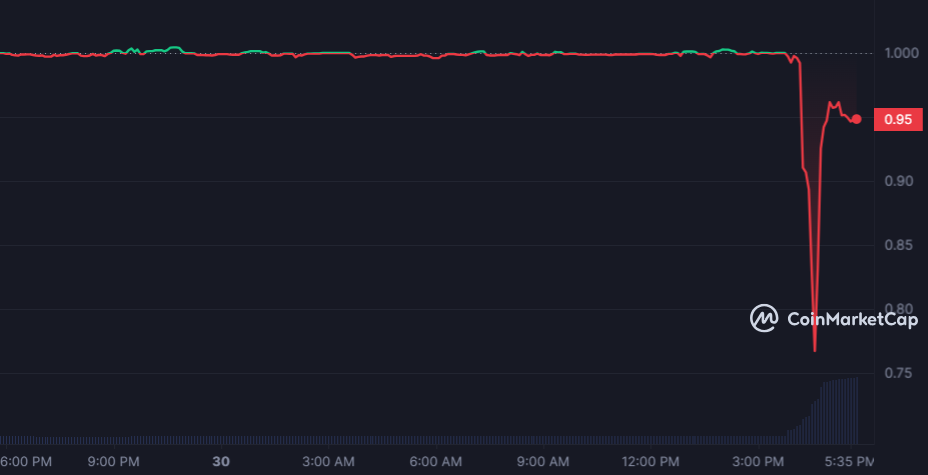
Task: Click the tall volume bars at bottom right
Action: pyautogui.click(x=838, y=410)
